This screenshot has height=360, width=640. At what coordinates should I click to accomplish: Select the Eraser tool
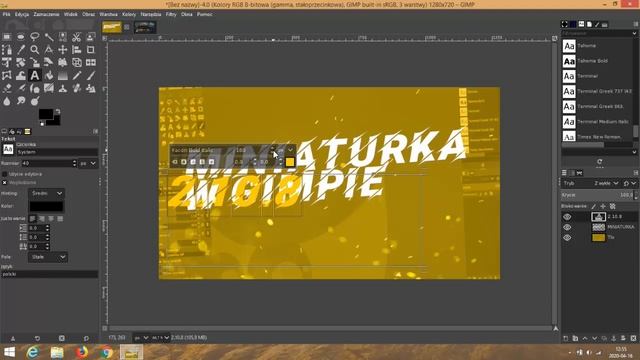[7, 88]
